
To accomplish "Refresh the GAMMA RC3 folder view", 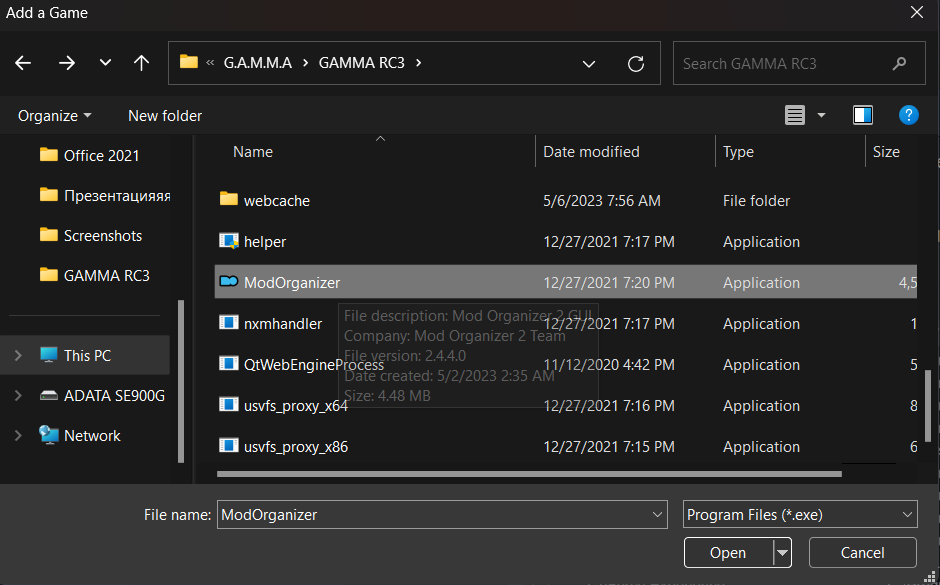I will (635, 63).
